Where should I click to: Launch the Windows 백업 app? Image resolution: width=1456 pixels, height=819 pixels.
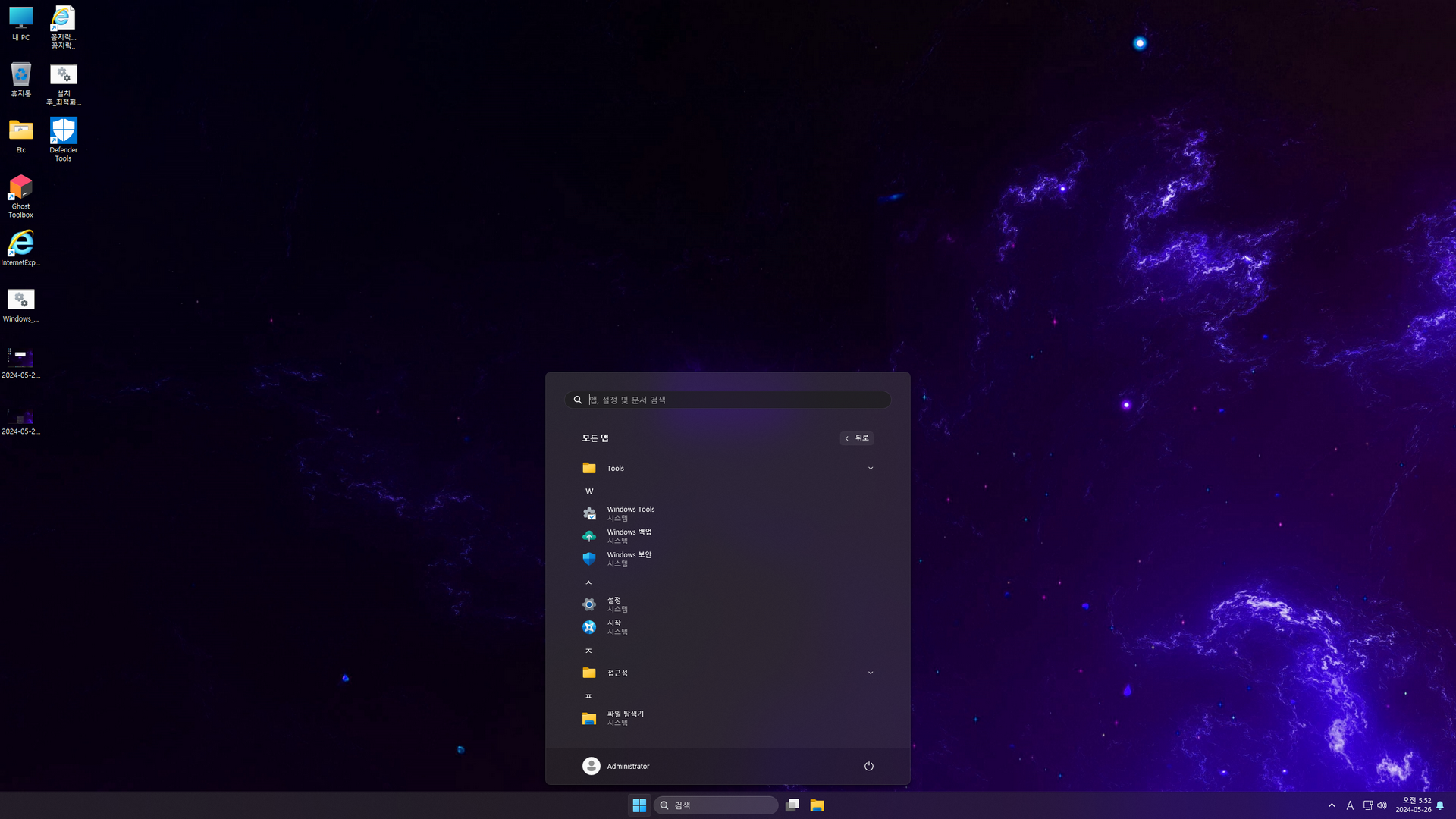[629, 536]
